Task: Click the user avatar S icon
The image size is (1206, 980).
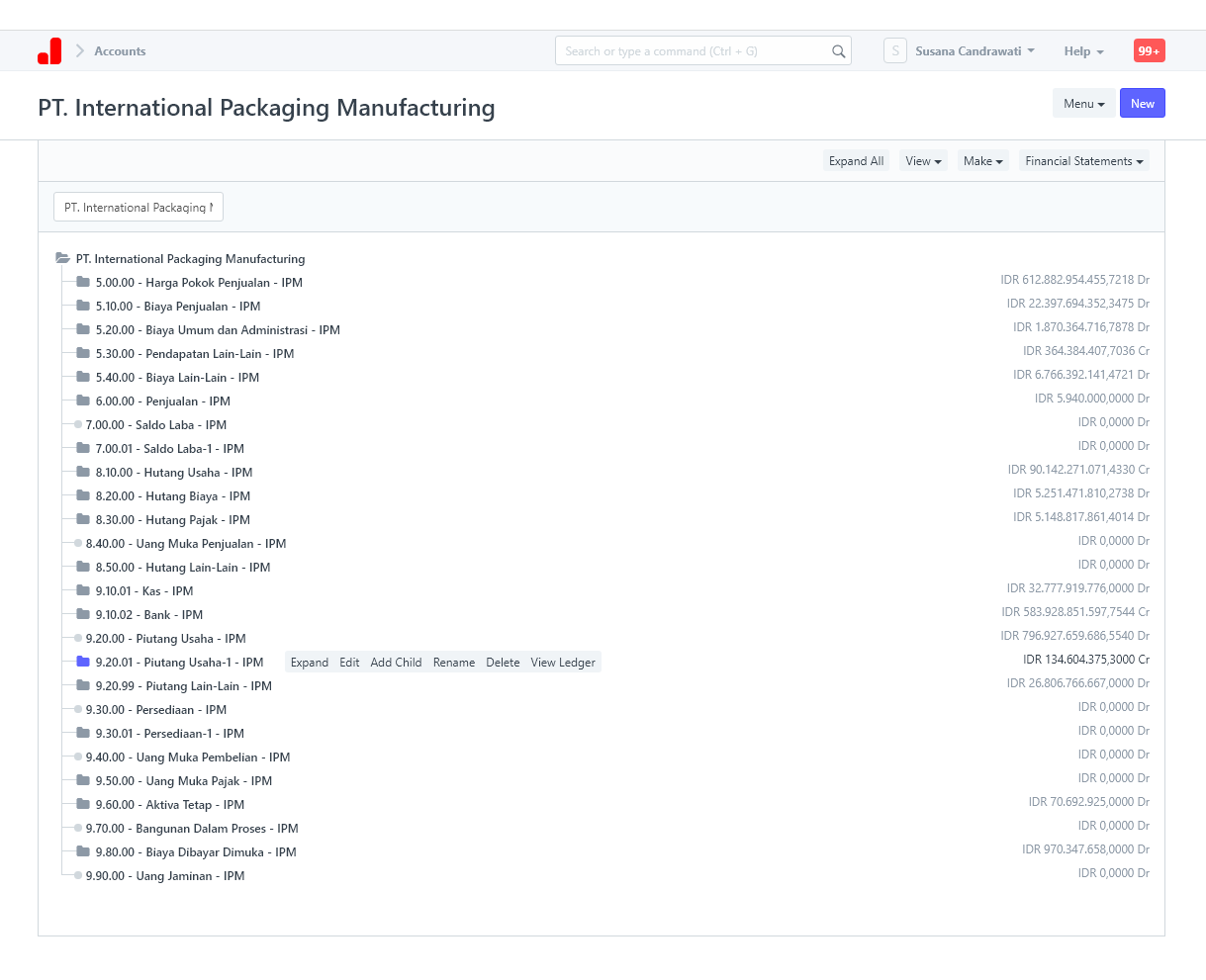Action: [x=894, y=51]
